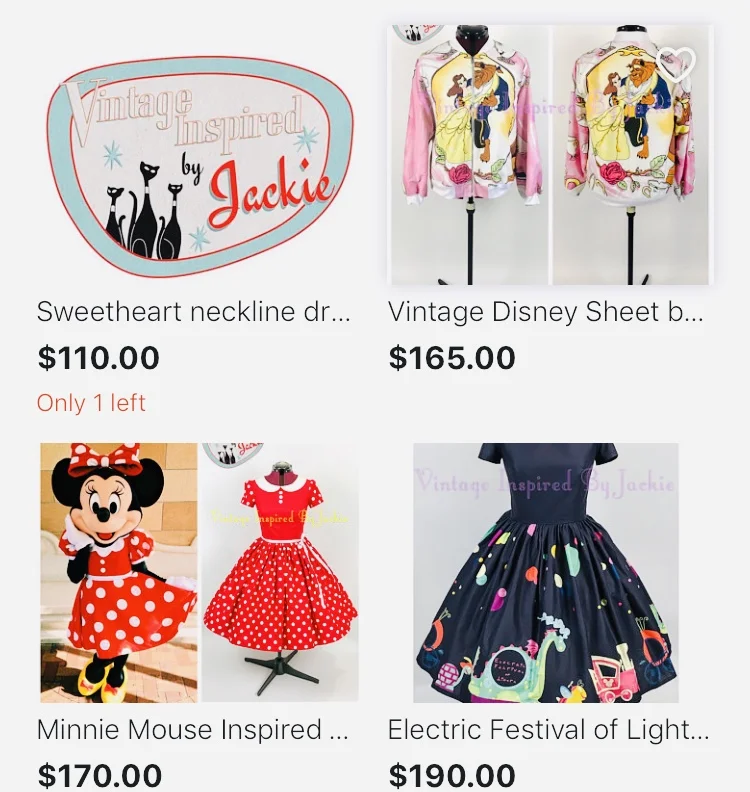The image size is (750, 792).
Task: Open the Minnie Mouse character photo
Action: [119, 573]
